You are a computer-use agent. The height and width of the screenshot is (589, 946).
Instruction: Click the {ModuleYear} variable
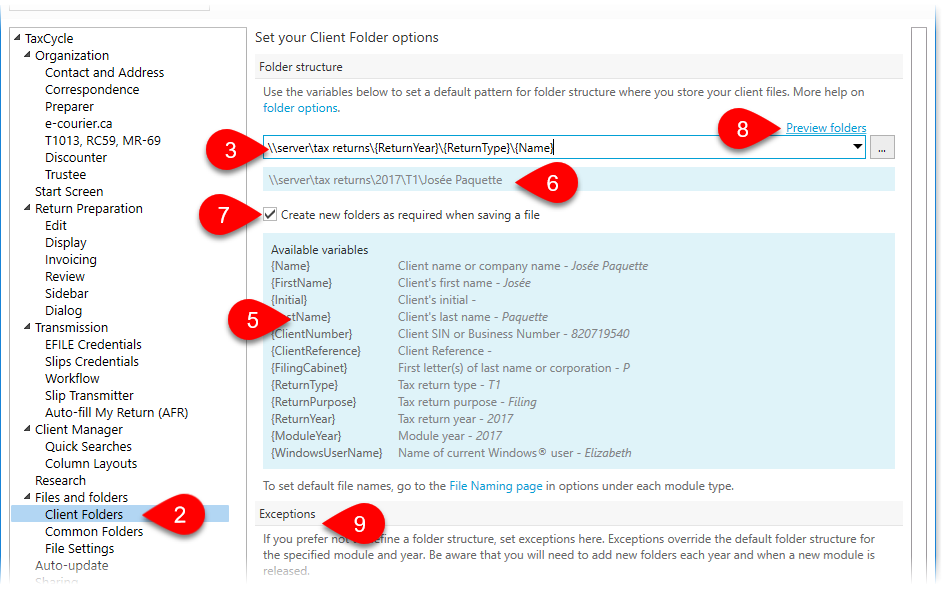(x=306, y=436)
